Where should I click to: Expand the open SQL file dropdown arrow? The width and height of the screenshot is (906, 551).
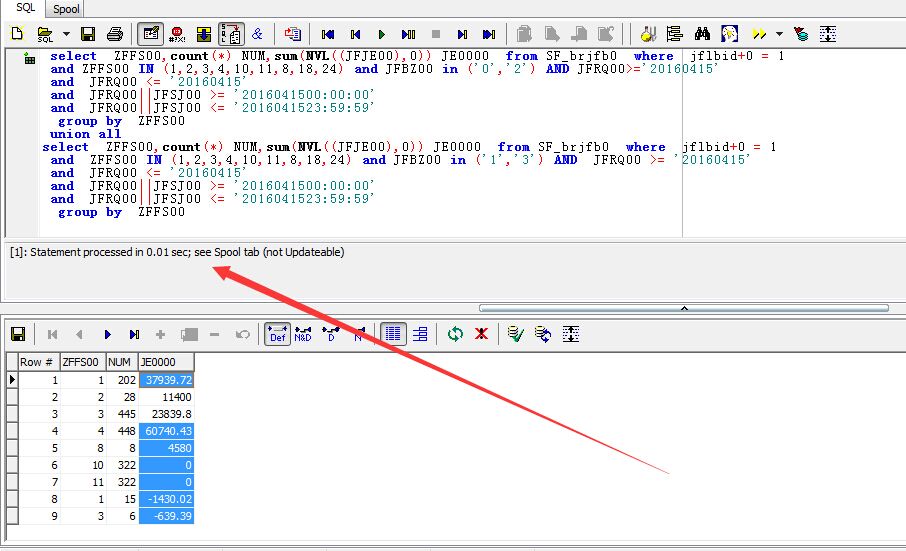66,34
